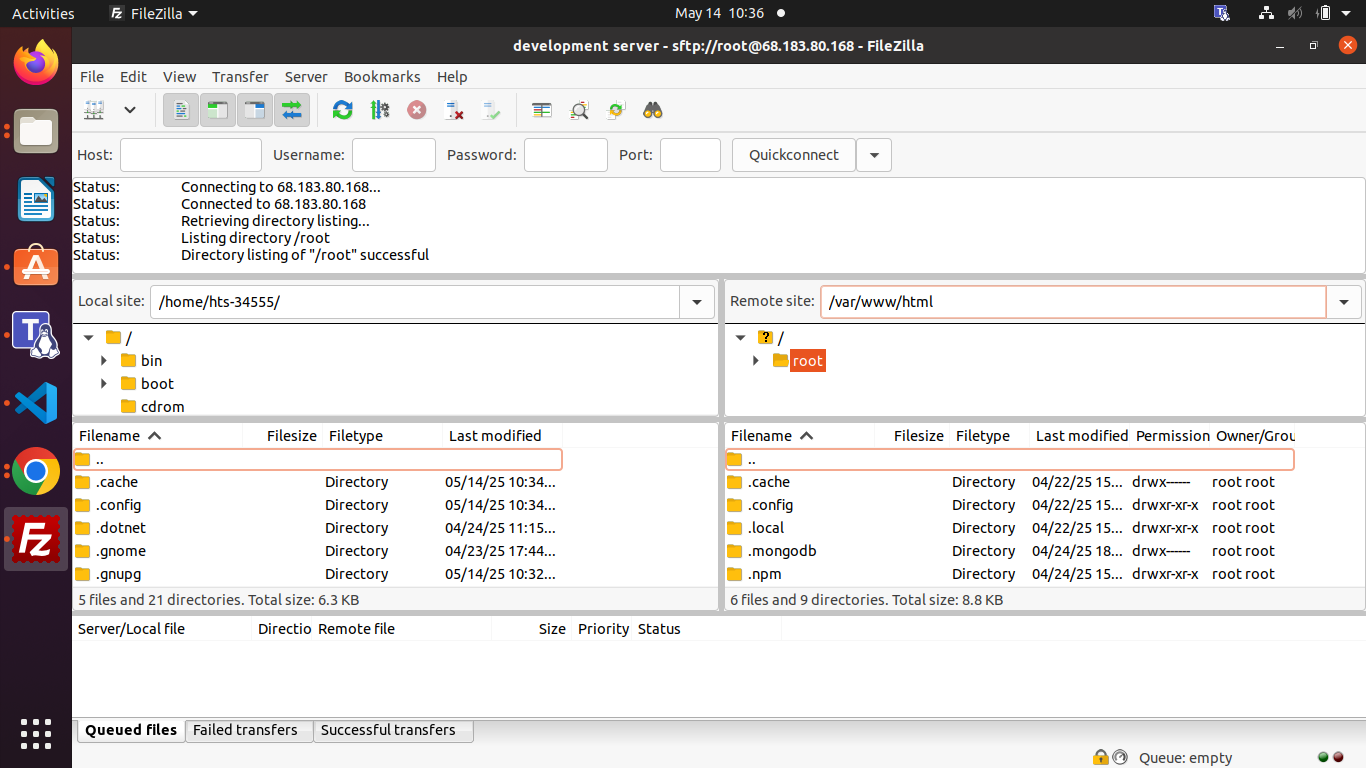Expand local 'boot' folder node
The width and height of the screenshot is (1366, 768).
coord(104,384)
